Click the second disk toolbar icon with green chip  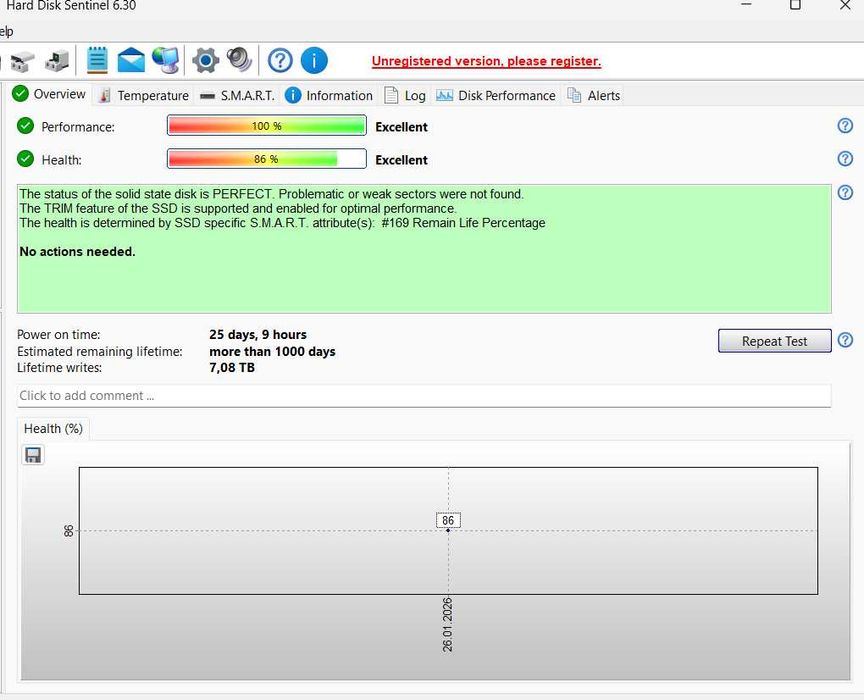57,61
